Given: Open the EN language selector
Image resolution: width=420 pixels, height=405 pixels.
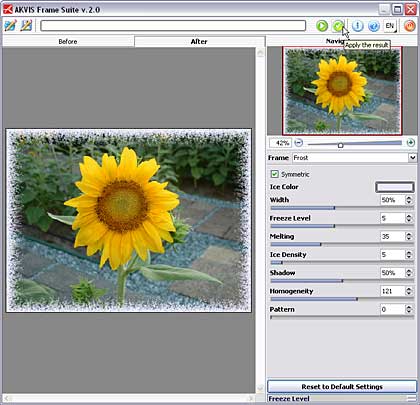Looking at the screenshot, I should click(390, 26).
